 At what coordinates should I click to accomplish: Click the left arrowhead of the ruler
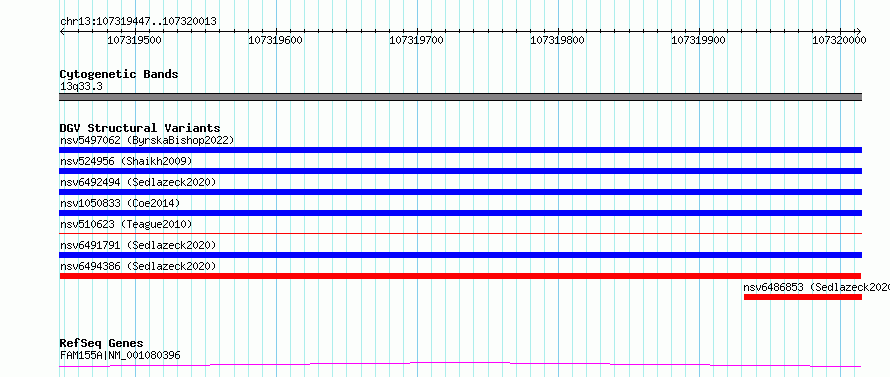point(62,31)
